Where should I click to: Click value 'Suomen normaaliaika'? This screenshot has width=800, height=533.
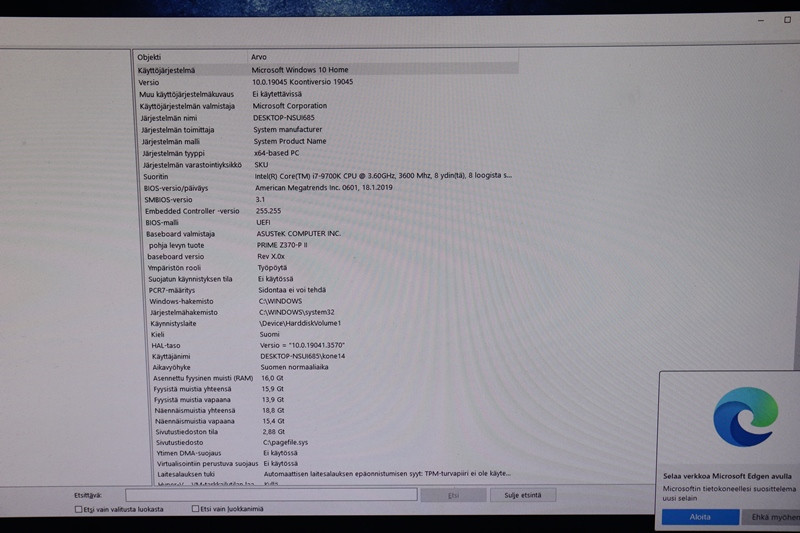coord(294,367)
